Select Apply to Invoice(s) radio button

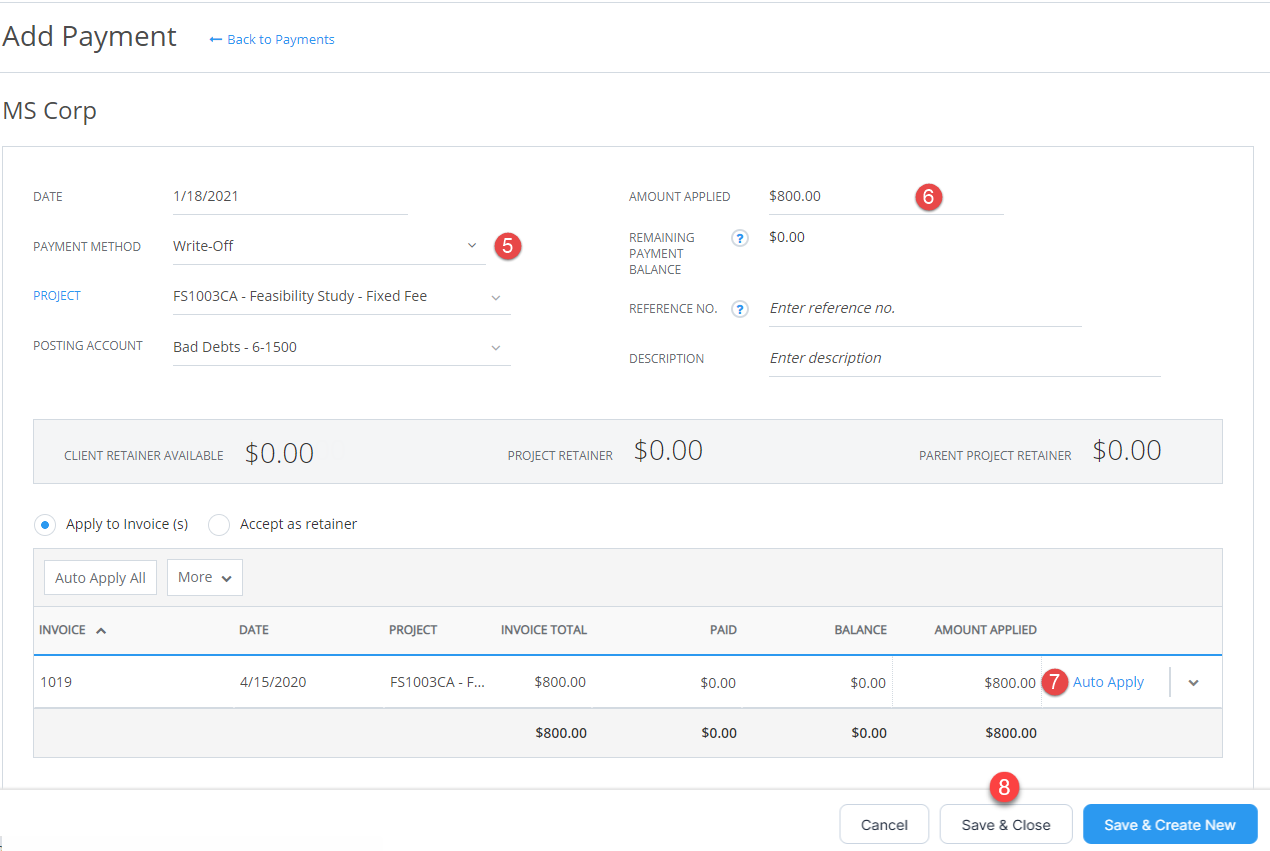point(45,525)
